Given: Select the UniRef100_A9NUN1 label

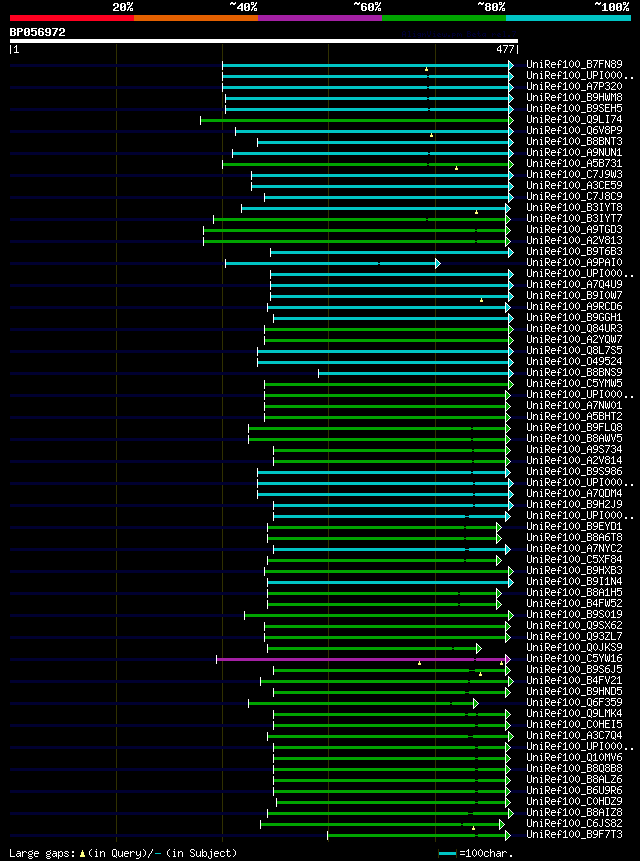Looking at the screenshot, I should tap(574, 152).
